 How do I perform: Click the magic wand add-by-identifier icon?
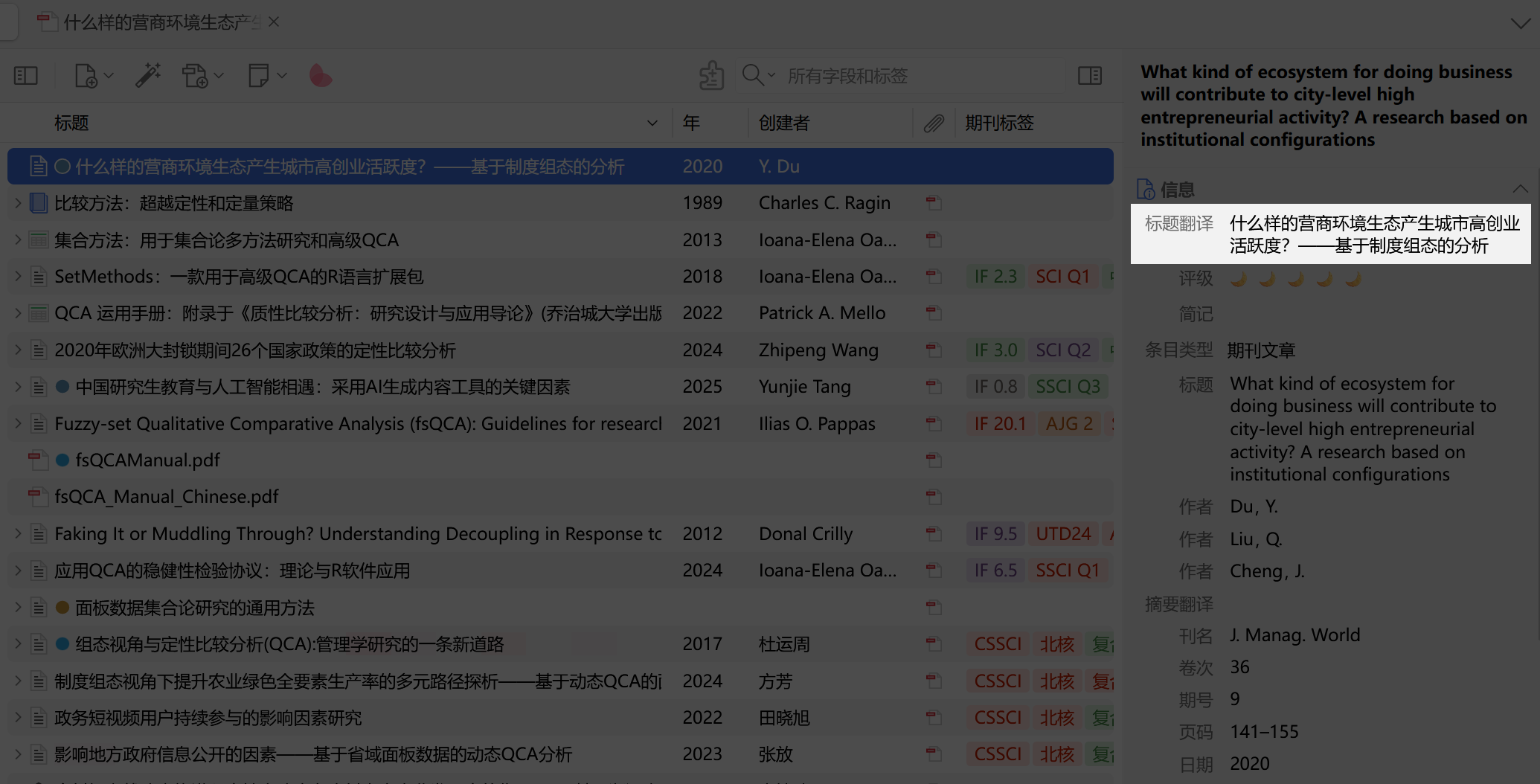click(x=148, y=76)
